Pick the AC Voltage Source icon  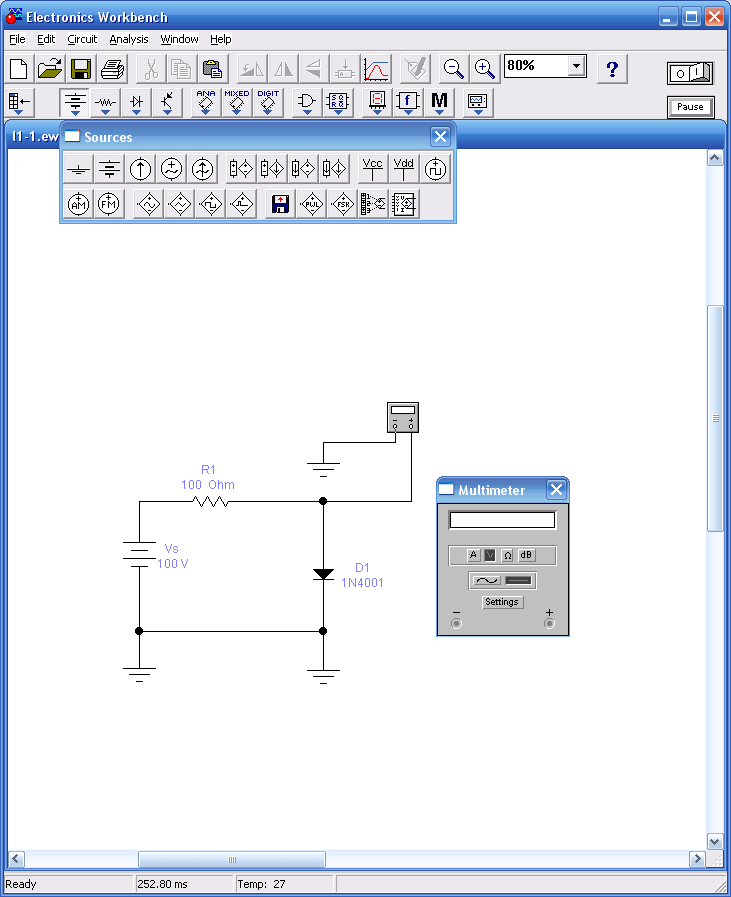(x=171, y=169)
